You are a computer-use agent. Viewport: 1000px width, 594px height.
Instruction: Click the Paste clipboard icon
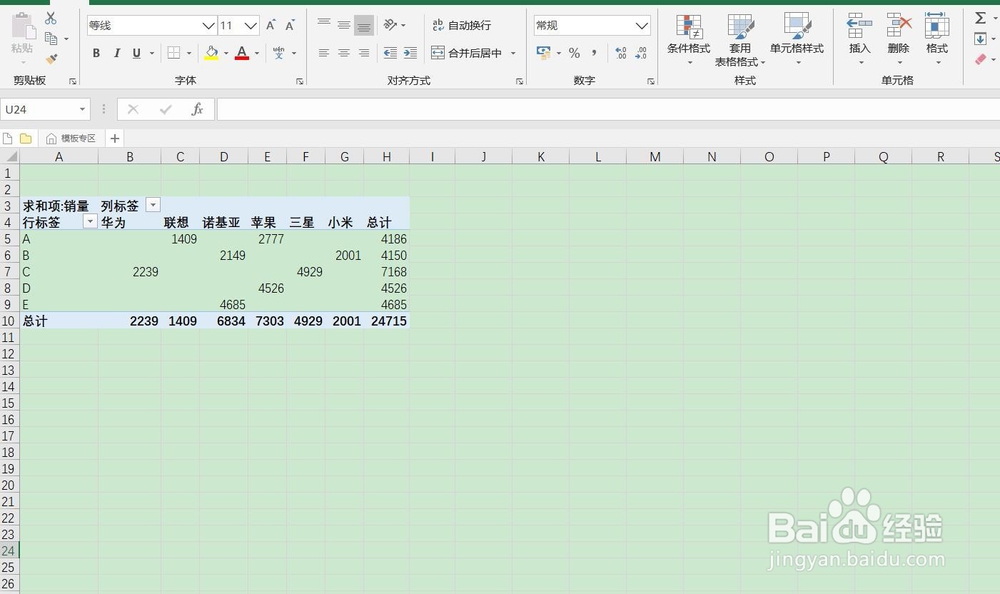tap(22, 27)
